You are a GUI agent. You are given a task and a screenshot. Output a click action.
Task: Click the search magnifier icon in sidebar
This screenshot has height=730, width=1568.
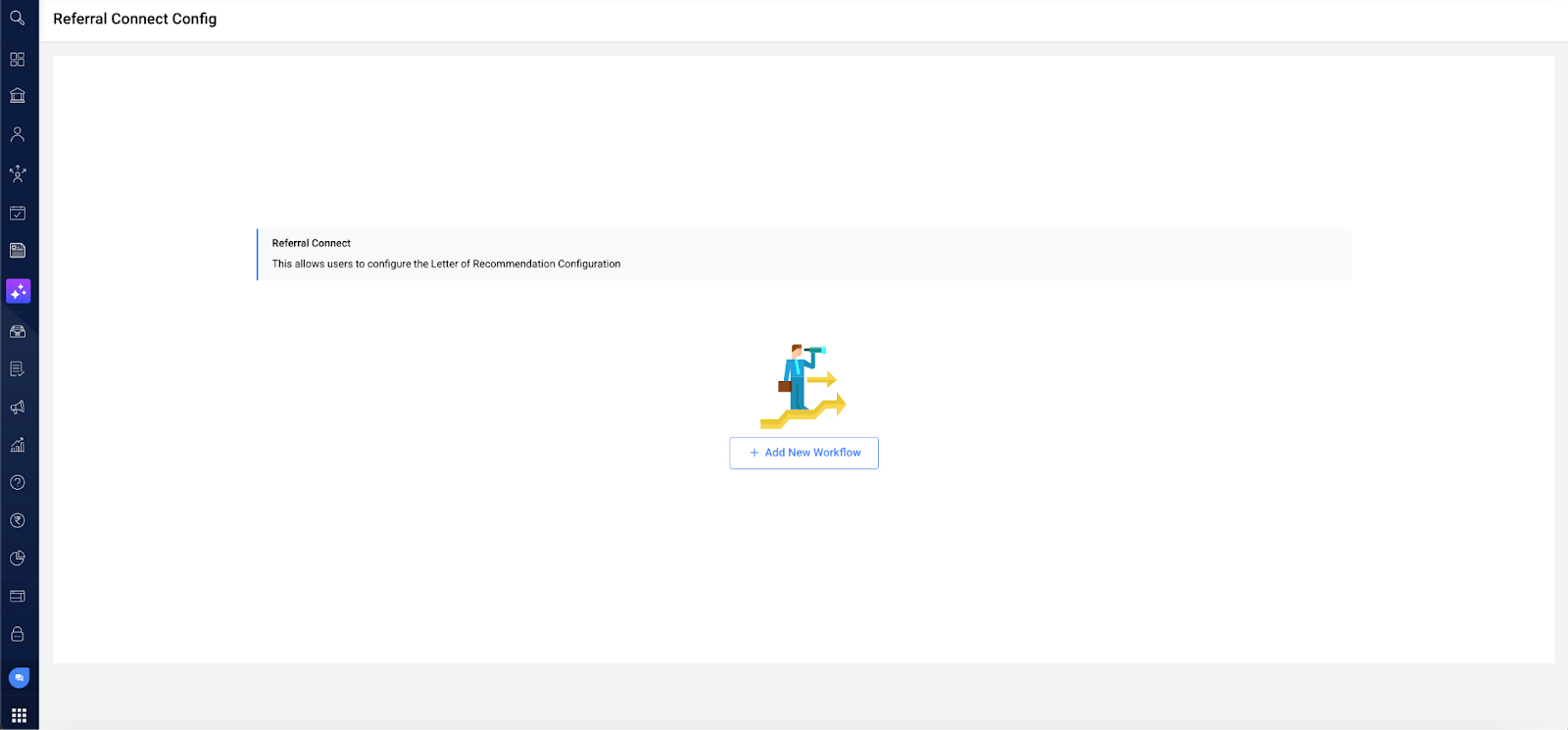pos(18,19)
